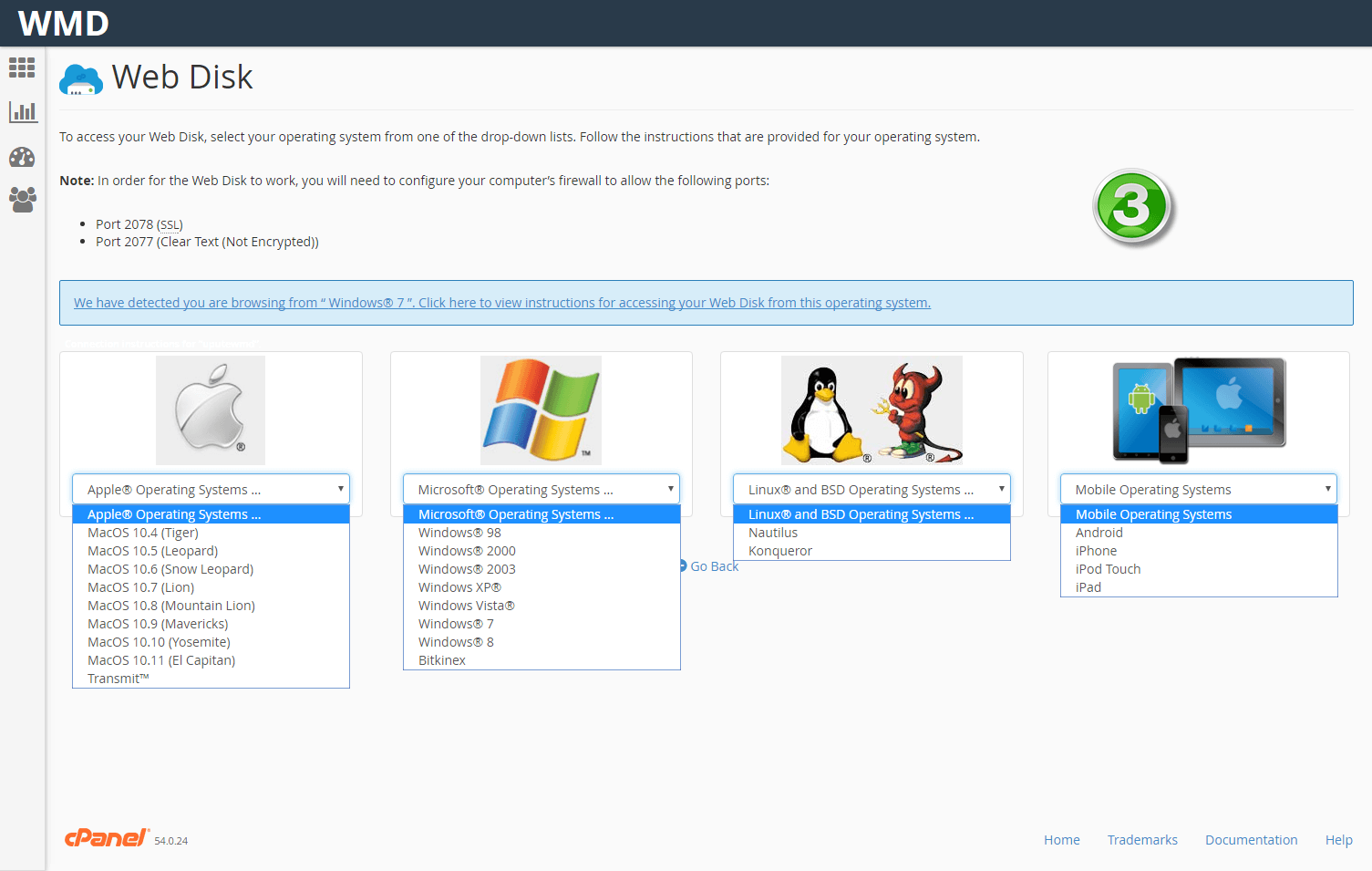Choose the iPod Touch option
Viewport: 1372px width, 871px height.
click(1199, 569)
